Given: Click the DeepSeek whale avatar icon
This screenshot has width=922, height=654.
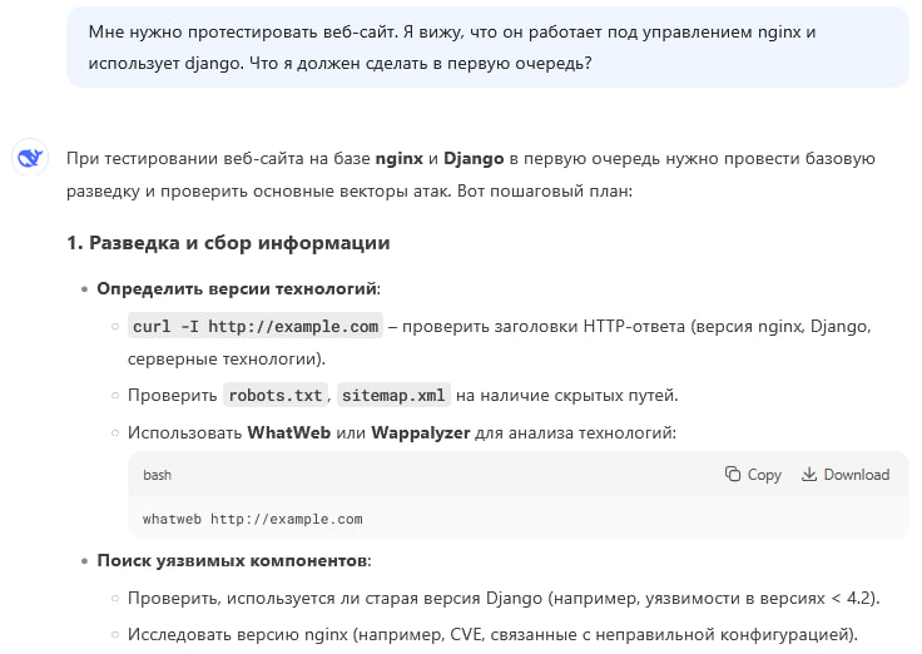Looking at the screenshot, I should [x=30, y=158].
